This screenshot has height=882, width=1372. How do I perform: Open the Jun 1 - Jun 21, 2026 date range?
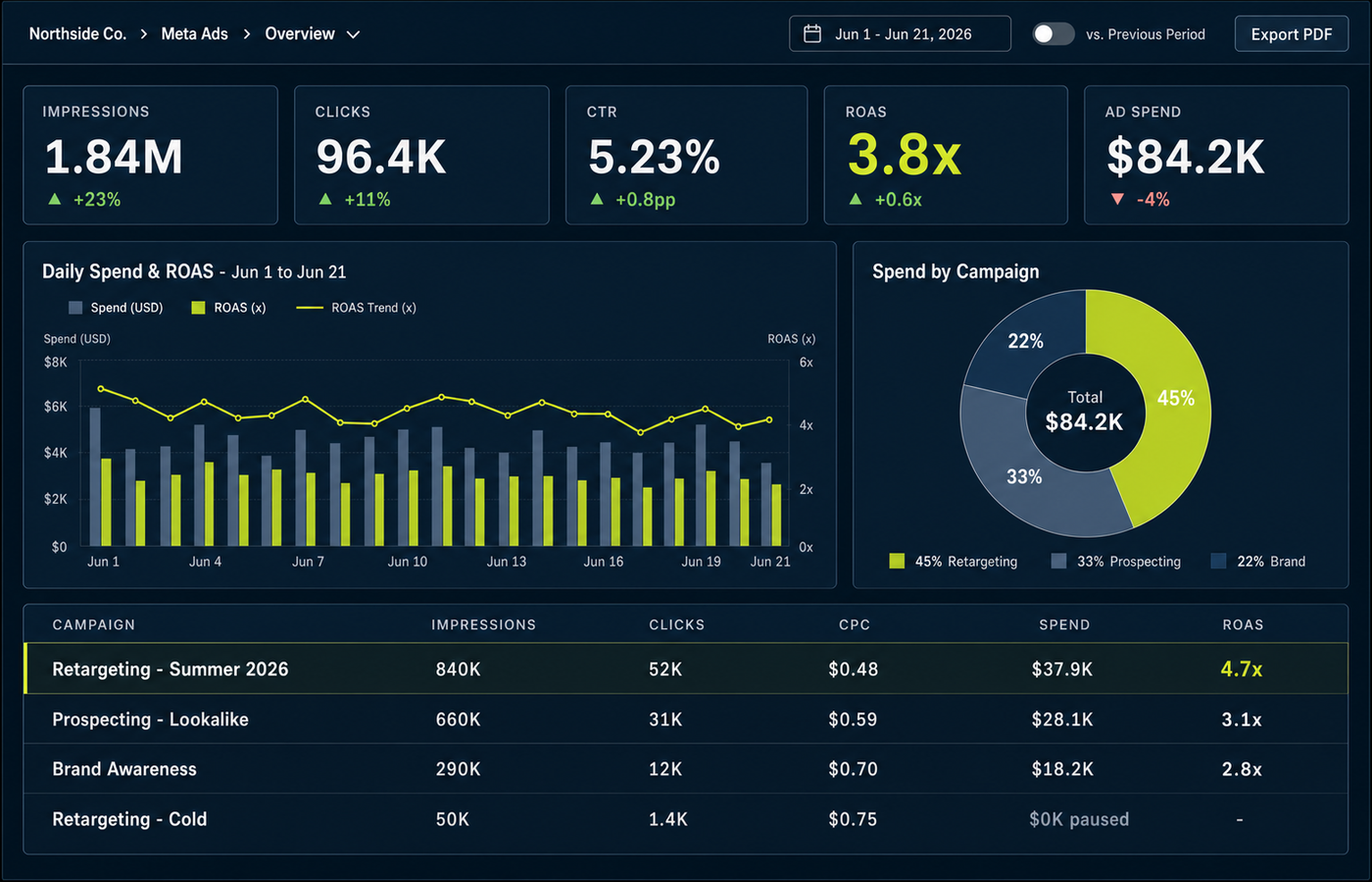900,34
